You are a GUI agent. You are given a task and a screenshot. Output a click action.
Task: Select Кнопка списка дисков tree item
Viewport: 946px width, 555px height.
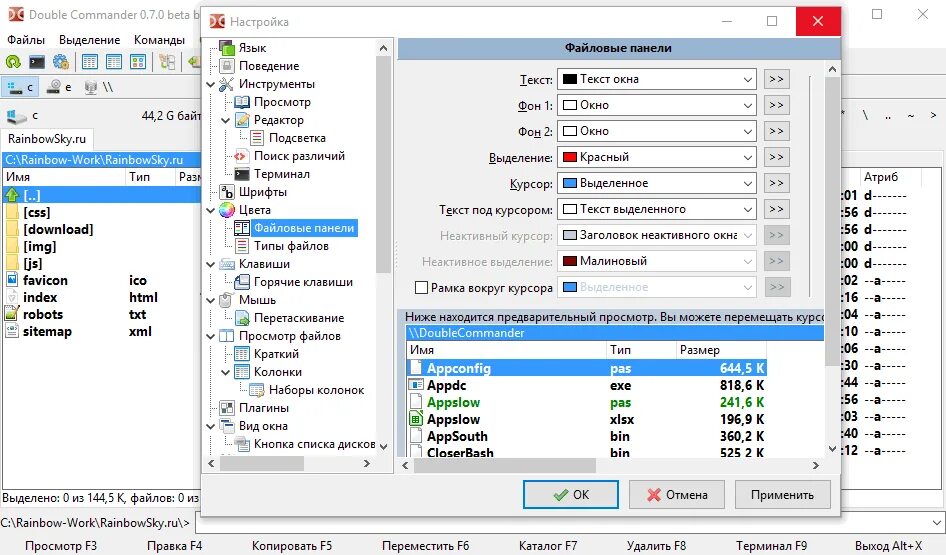[x=314, y=444]
